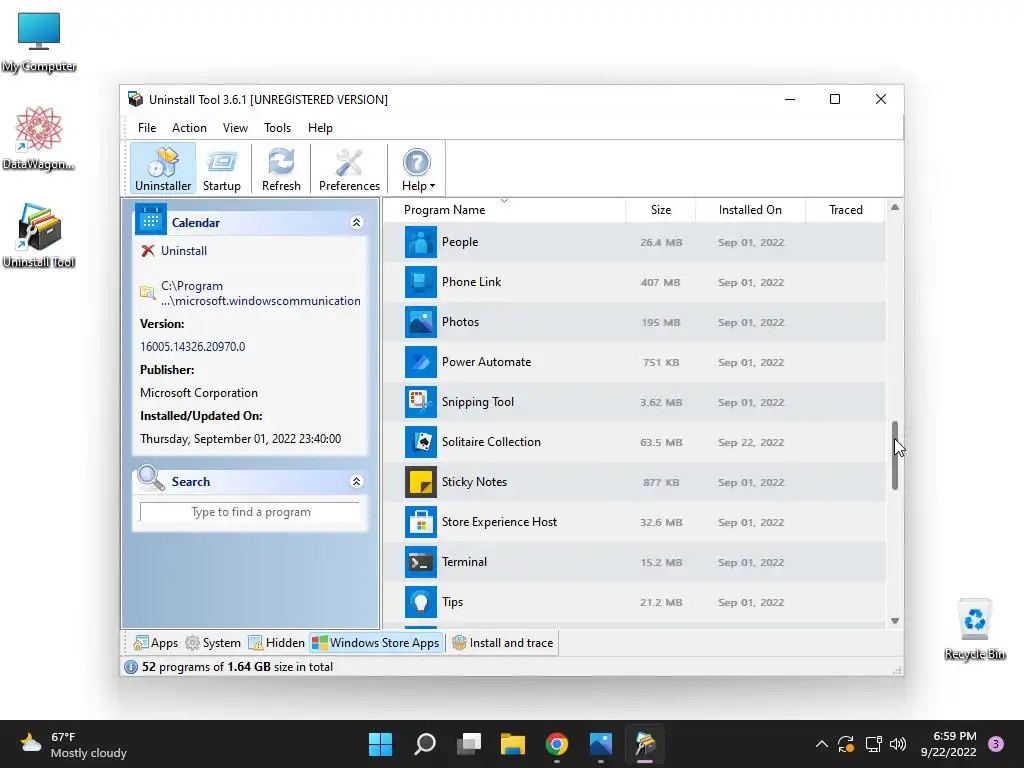This screenshot has height=768, width=1024.
Task: Click the 21.2 MB size of Tips
Action: tap(661, 602)
